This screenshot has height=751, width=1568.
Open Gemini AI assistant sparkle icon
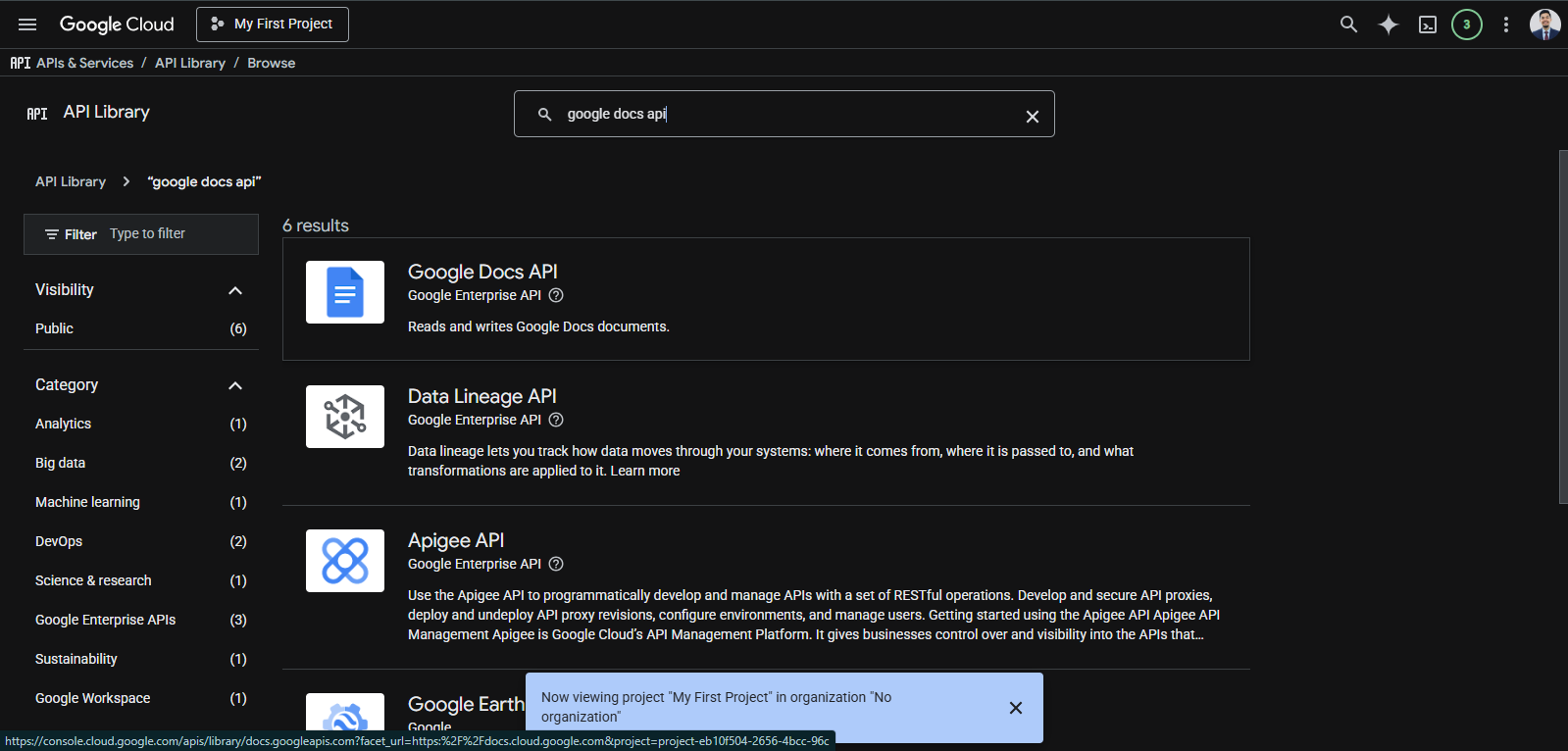1389,25
